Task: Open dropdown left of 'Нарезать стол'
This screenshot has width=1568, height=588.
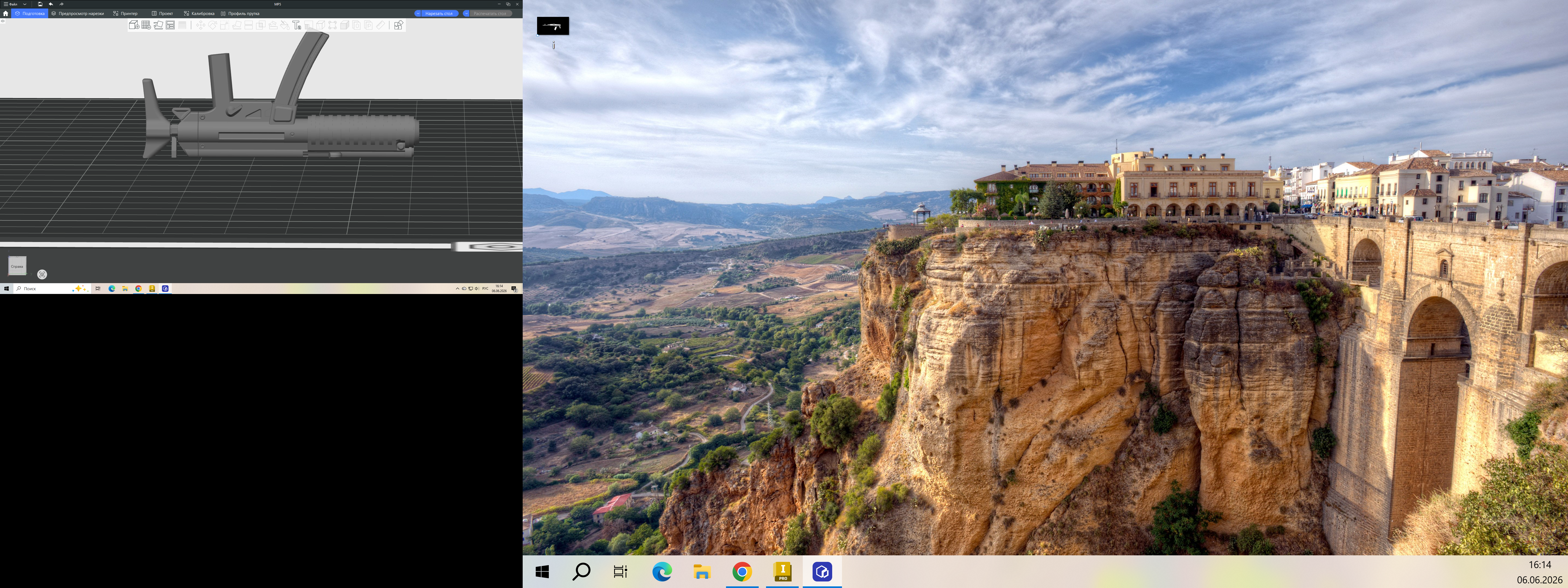Action: pos(418,13)
